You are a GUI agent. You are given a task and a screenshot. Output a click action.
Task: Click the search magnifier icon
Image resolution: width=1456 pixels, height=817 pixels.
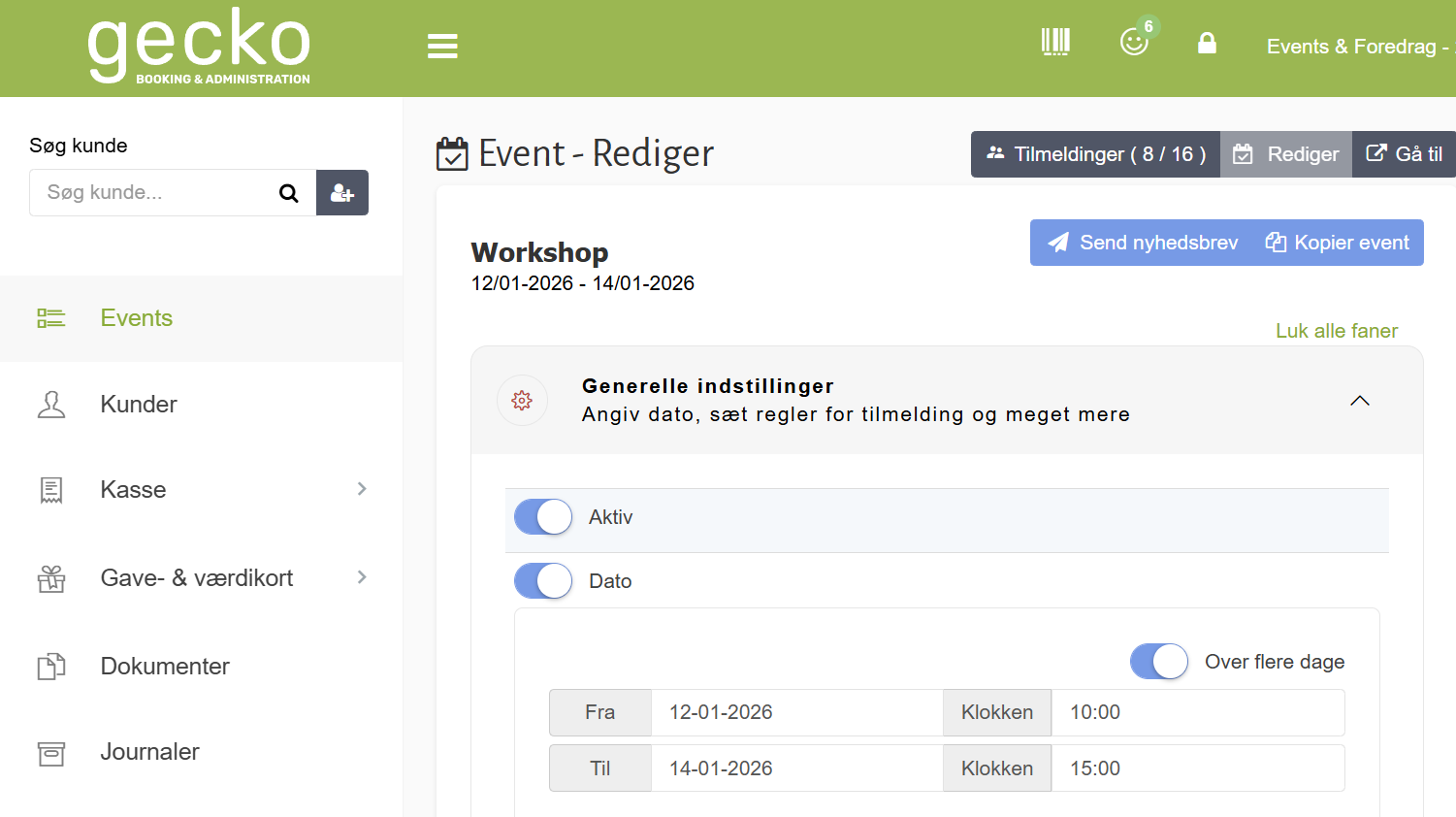(x=288, y=192)
